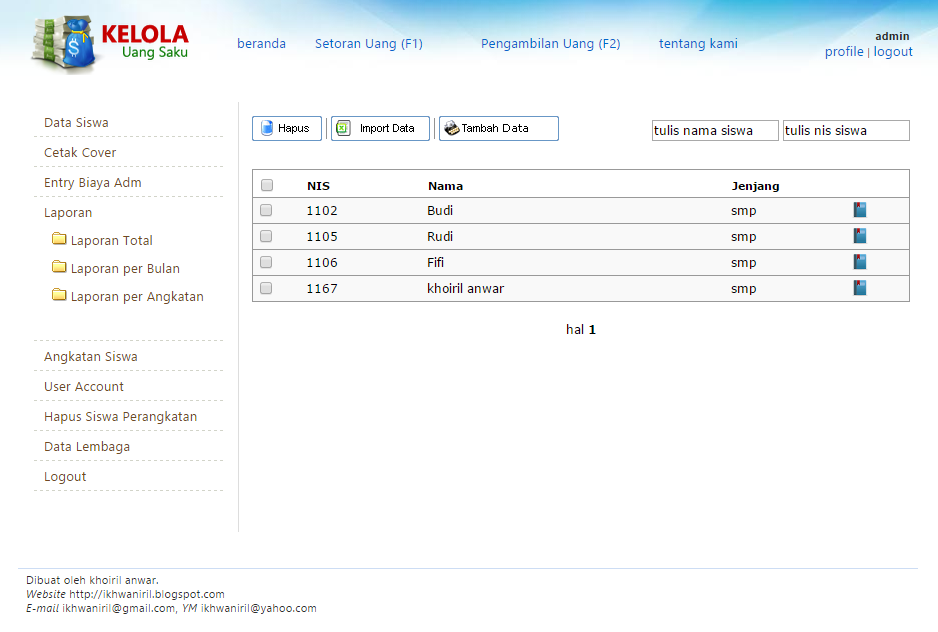Viewport: 938px width, 632px height.
Task: Open Angkatan Siswa in the sidebar
Action: [90, 357]
